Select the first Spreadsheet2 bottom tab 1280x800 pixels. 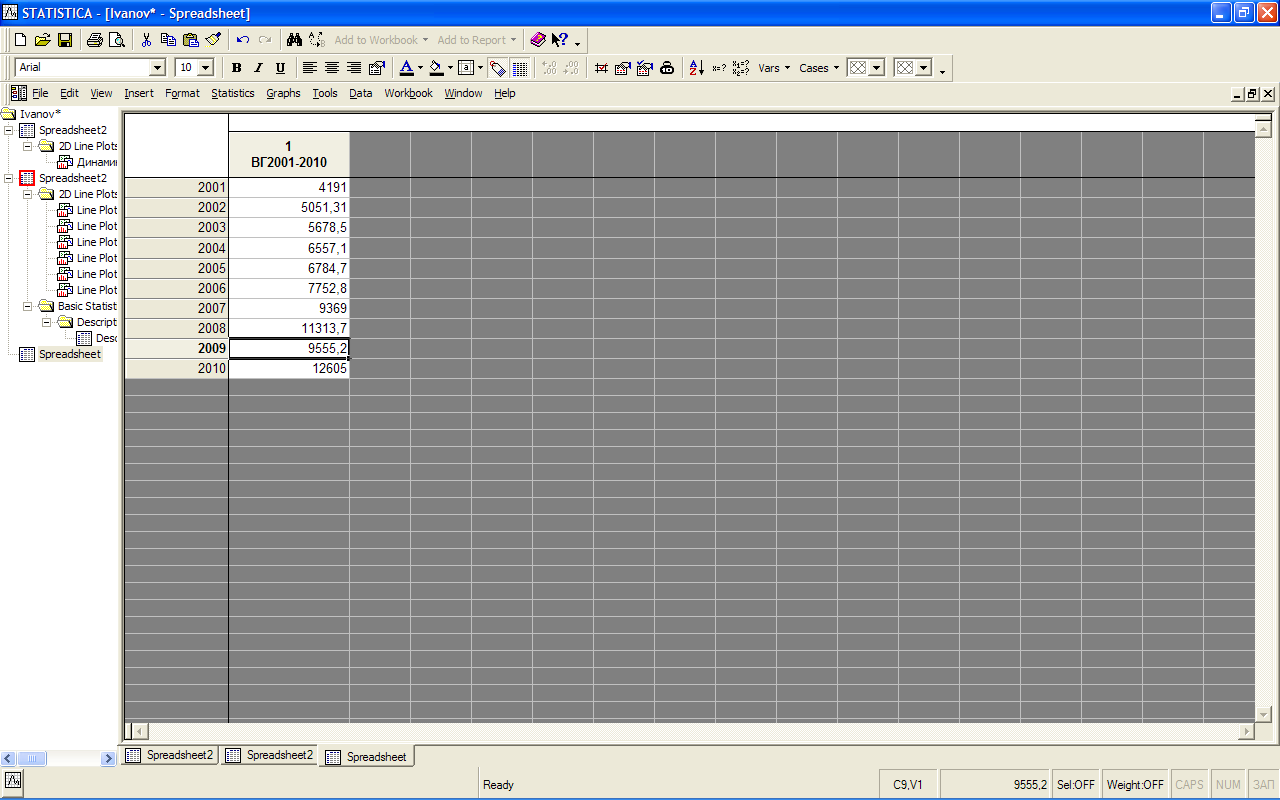pyautogui.click(x=169, y=755)
